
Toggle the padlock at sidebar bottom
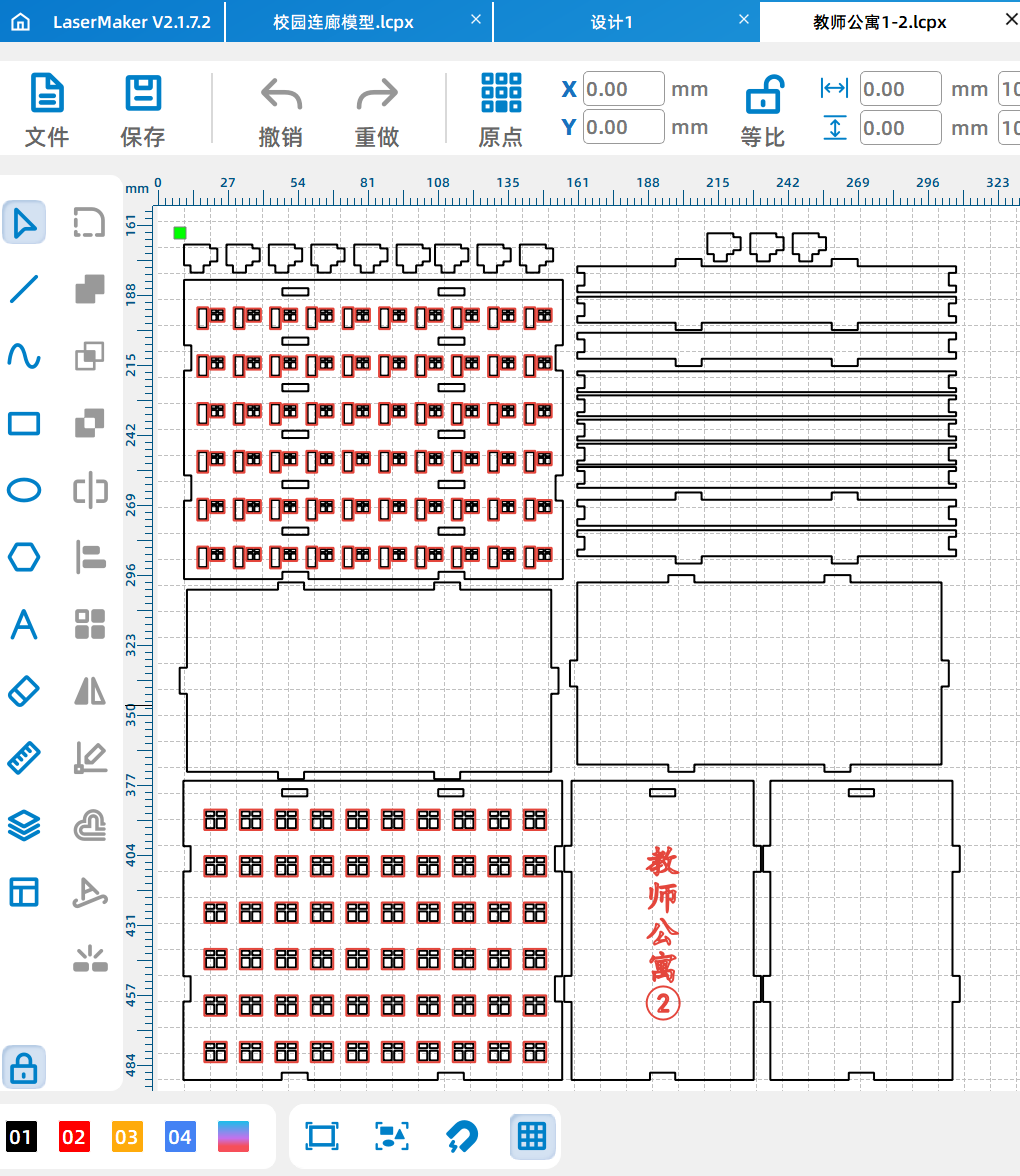coord(24,1067)
